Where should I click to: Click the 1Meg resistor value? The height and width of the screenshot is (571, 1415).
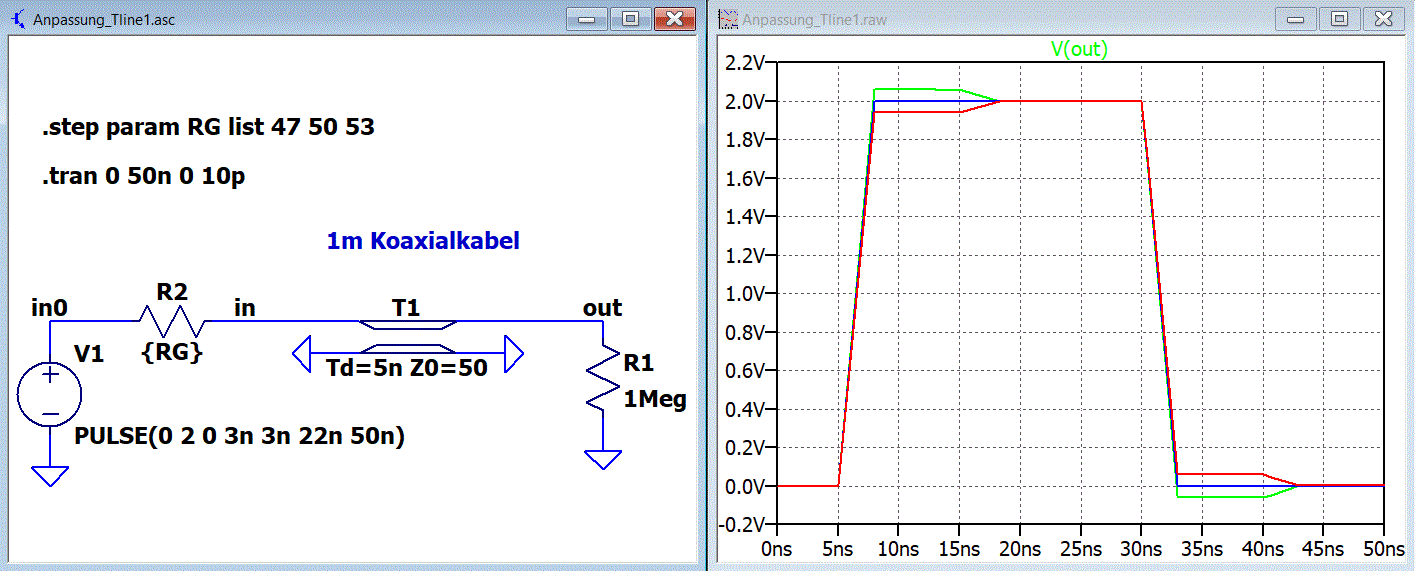pos(655,400)
